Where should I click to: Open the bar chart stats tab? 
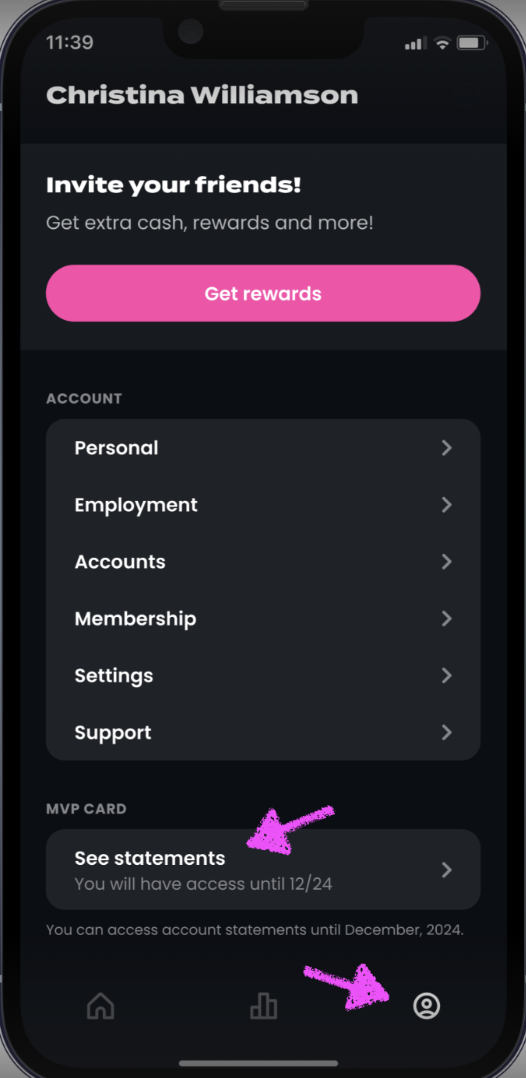[263, 1006]
